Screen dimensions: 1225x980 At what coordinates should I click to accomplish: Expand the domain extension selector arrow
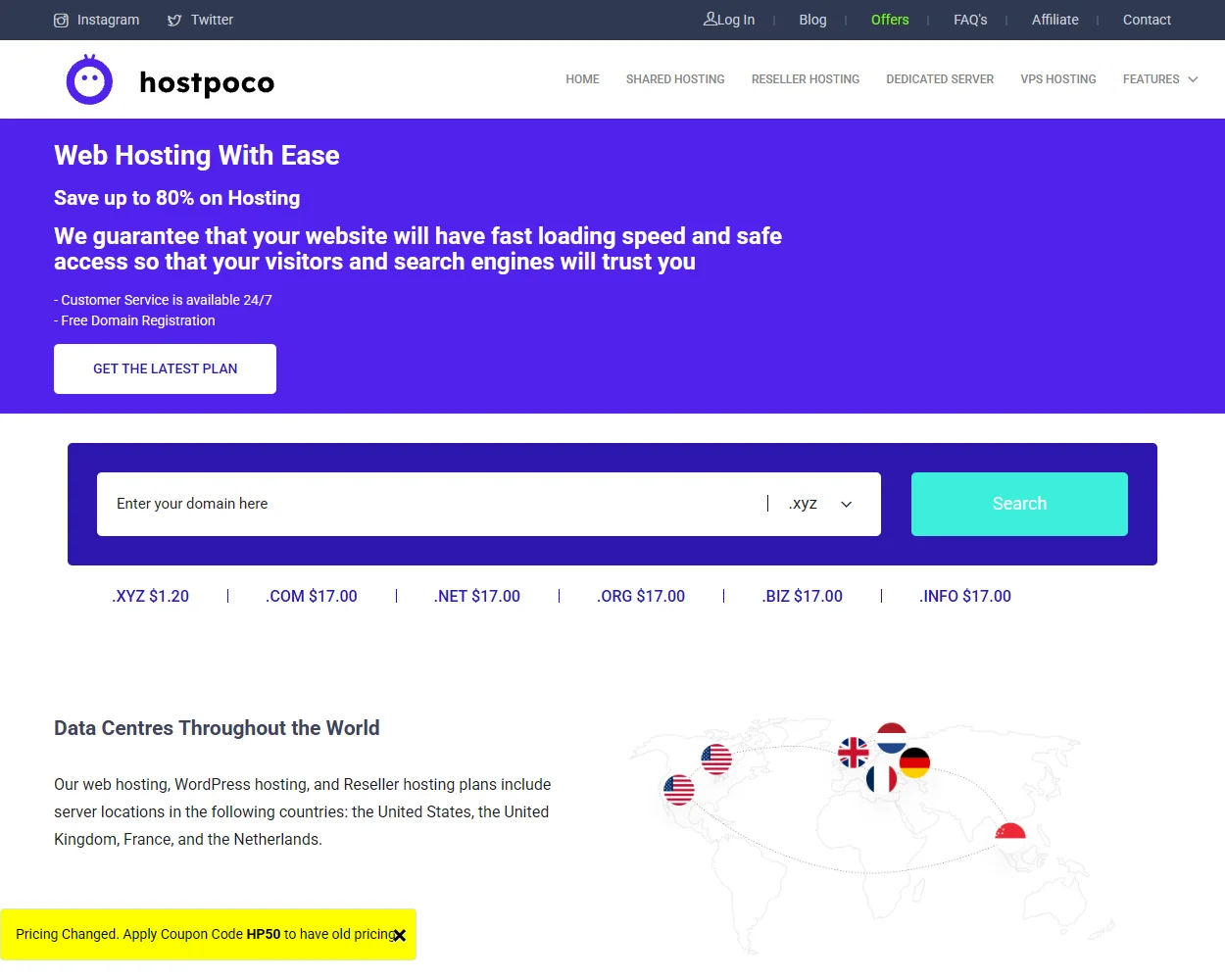pos(845,504)
